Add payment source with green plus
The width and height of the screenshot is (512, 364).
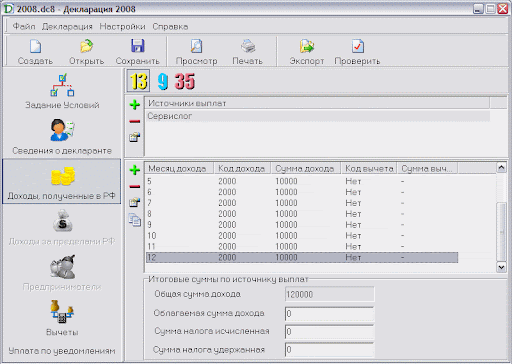[x=135, y=105]
